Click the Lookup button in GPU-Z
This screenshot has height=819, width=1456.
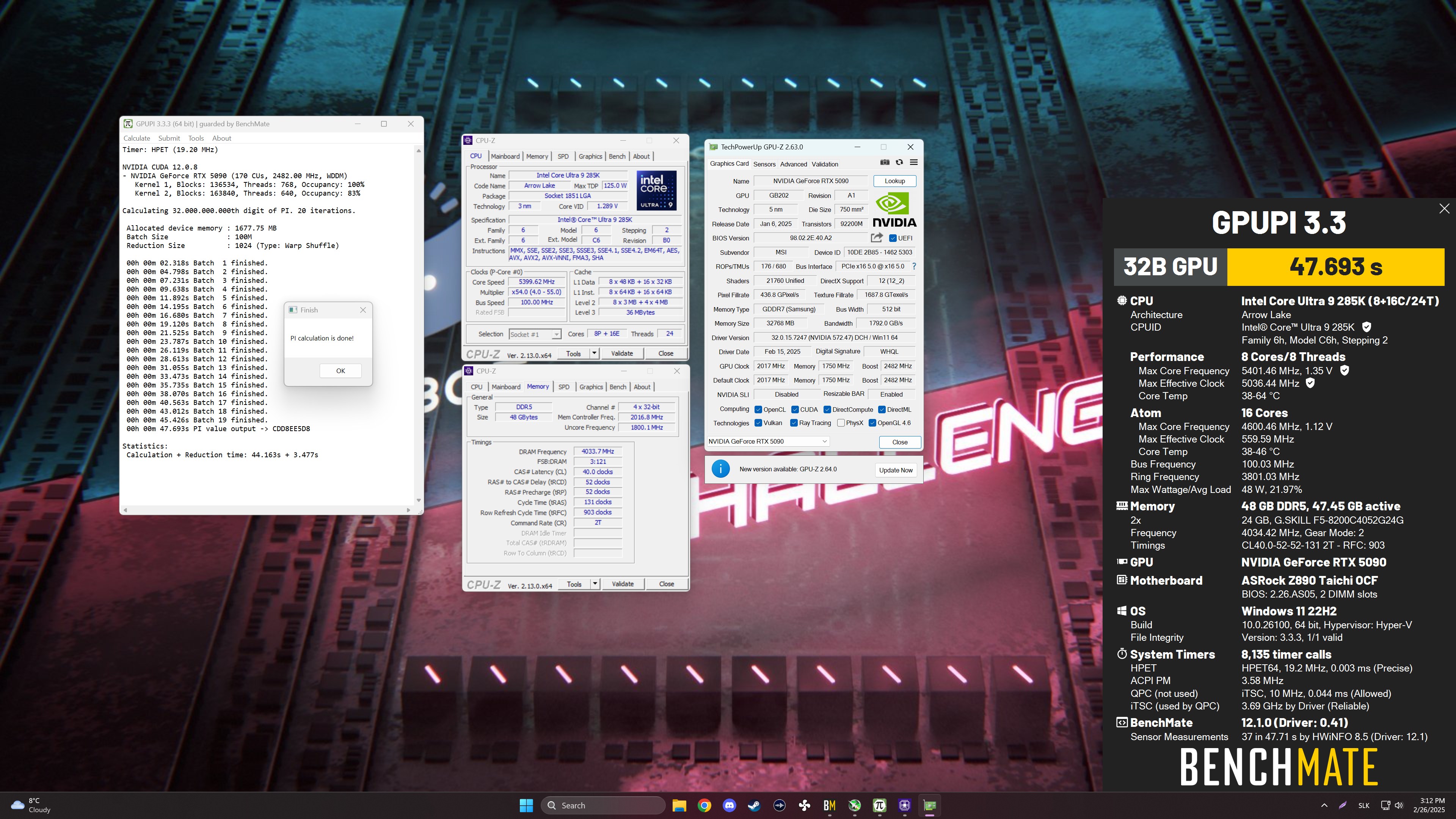click(x=895, y=181)
